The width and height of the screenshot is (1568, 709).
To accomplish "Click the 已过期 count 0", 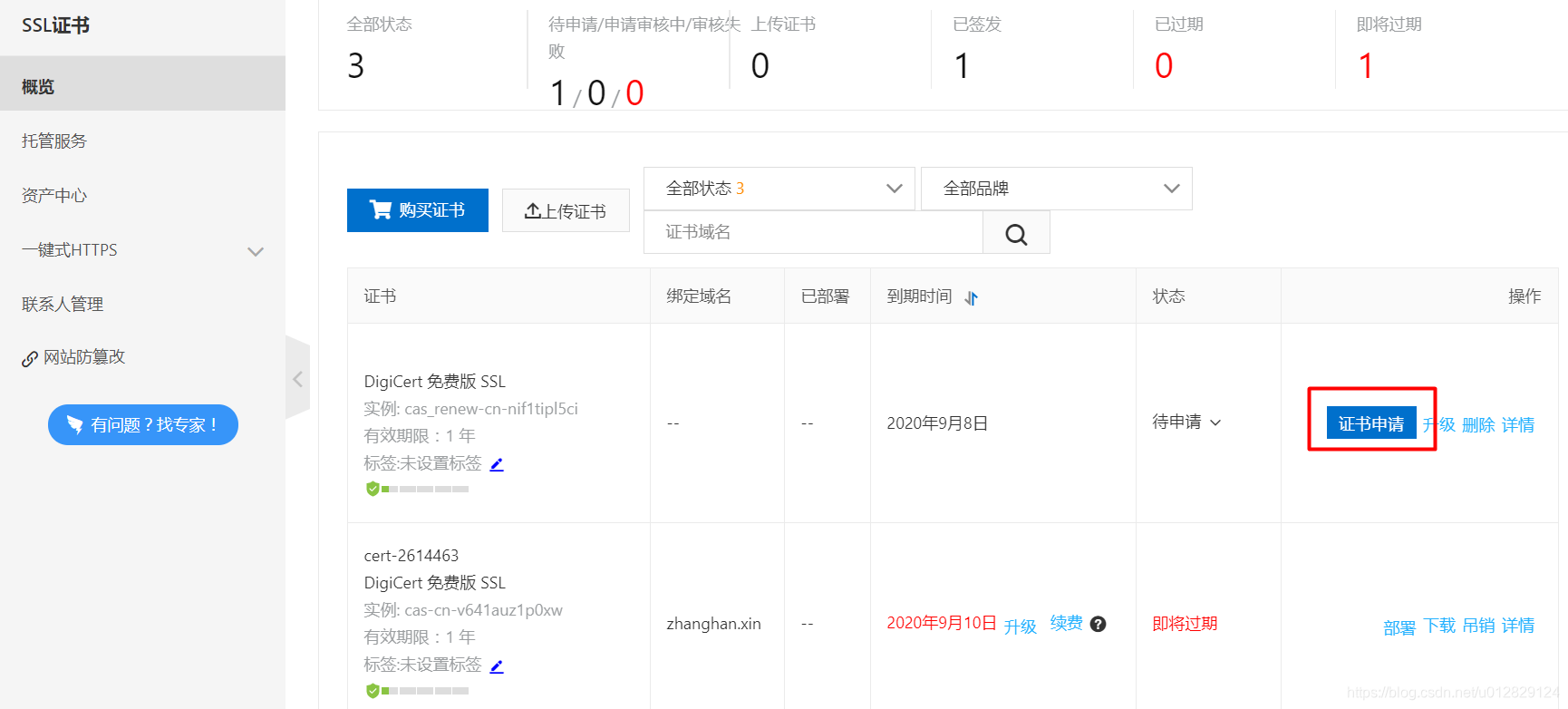I will [x=1164, y=65].
